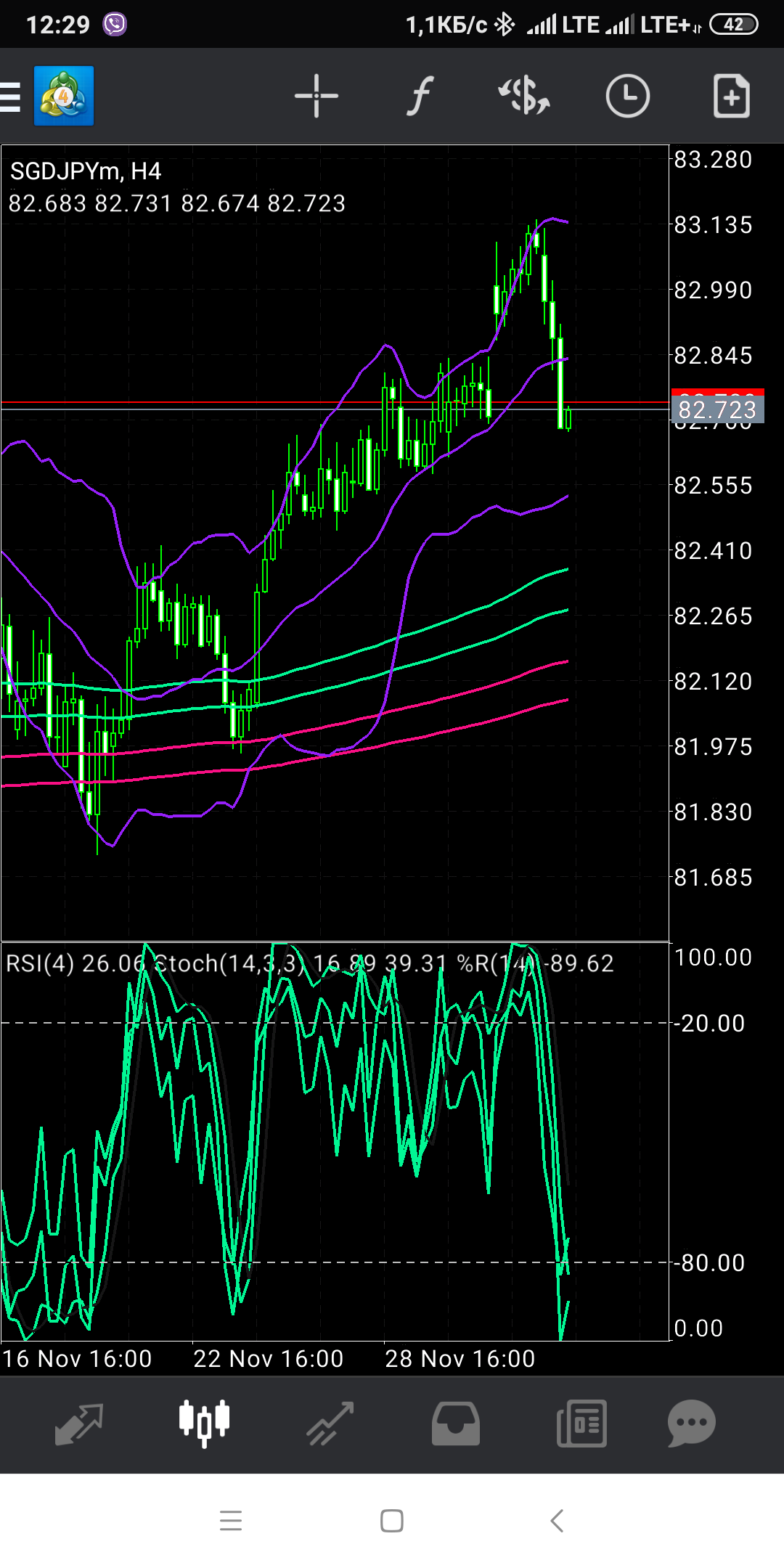784x1568 pixels.
Task: Tap the current price label 82.723
Action: pos(717,410)
